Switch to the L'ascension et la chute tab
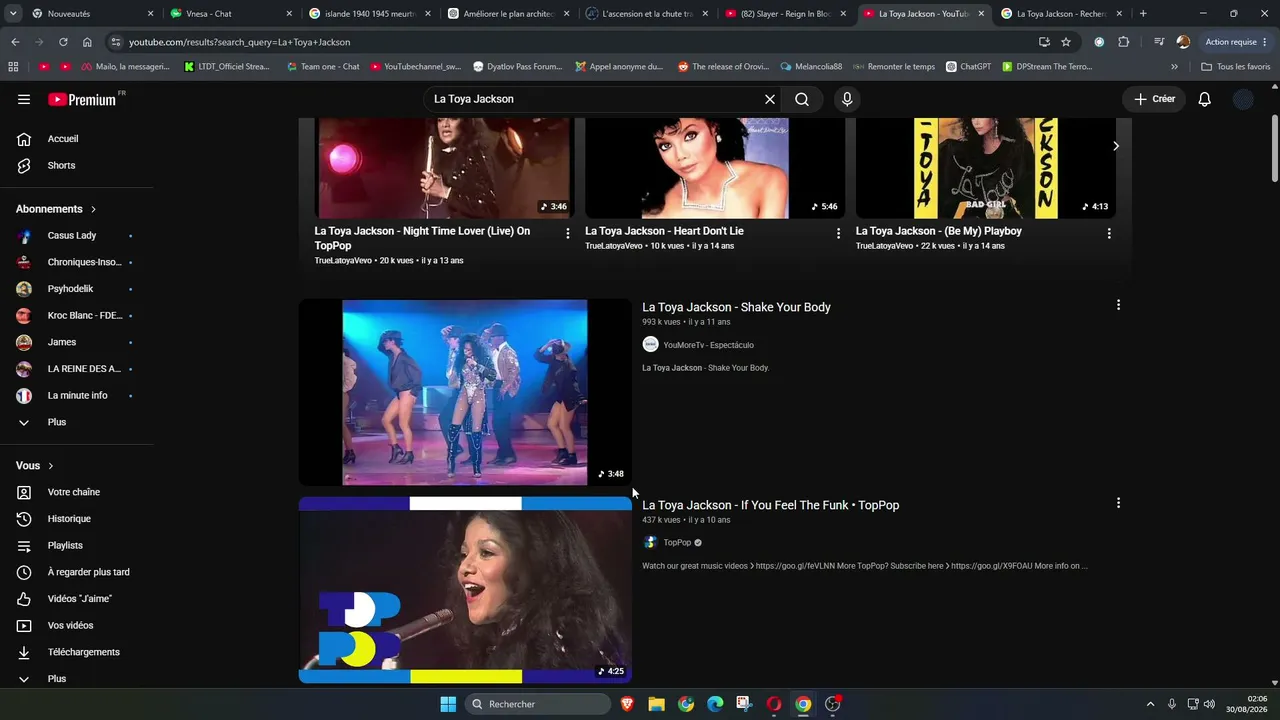The width and height of the screenshot is (1280, 720). tap(647, 14)
